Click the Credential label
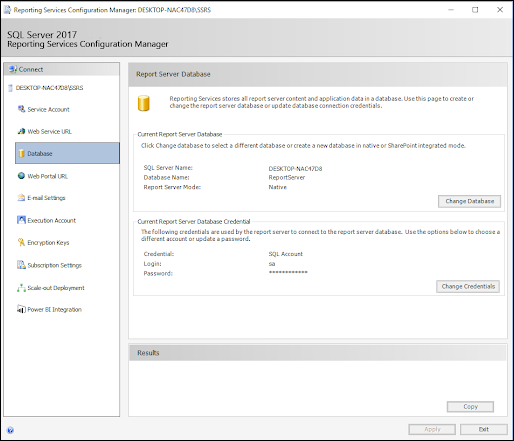 pyautogui.click(x=159, y=254)
